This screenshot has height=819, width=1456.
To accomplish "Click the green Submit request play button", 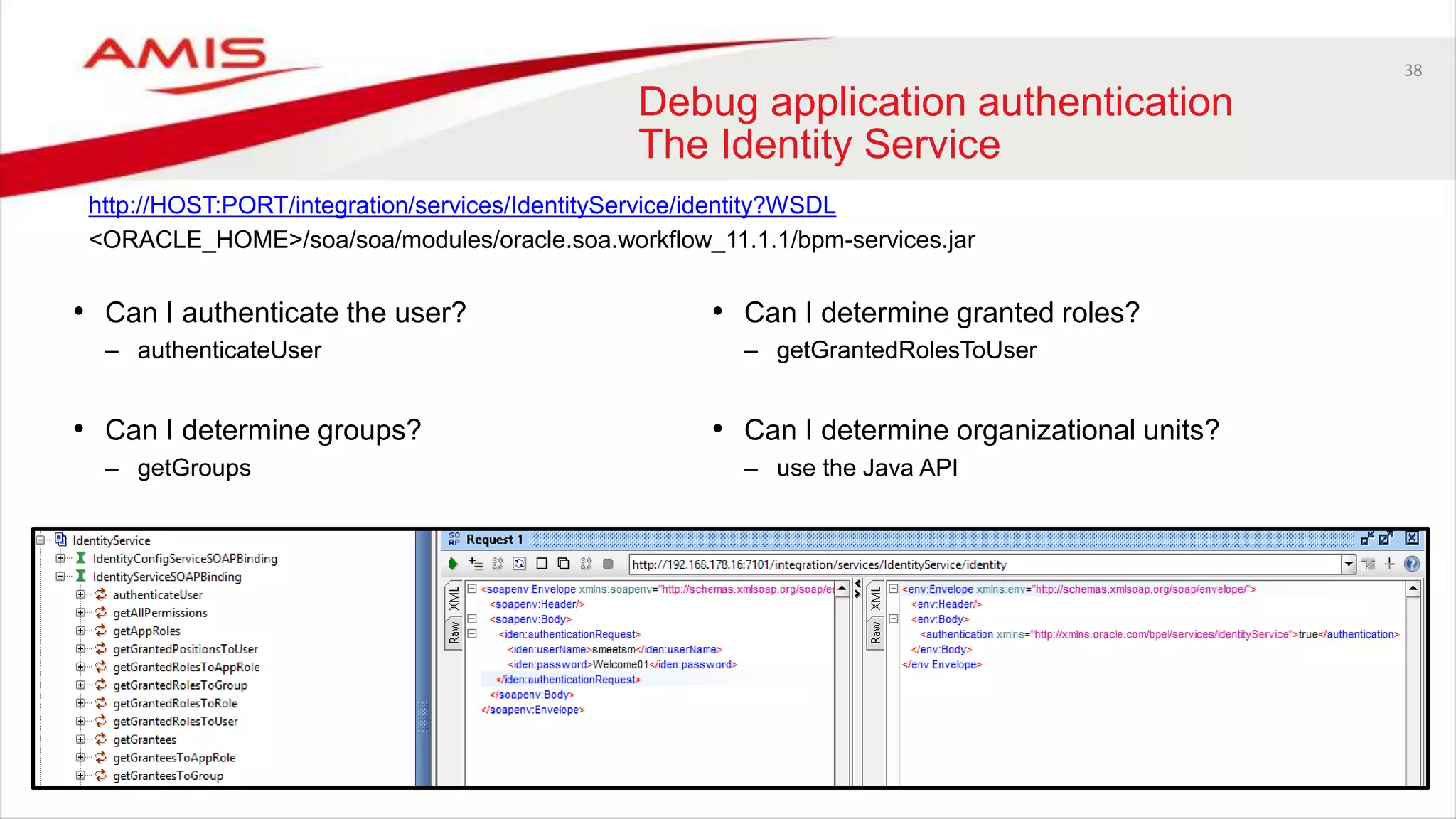I will (453, 564).
